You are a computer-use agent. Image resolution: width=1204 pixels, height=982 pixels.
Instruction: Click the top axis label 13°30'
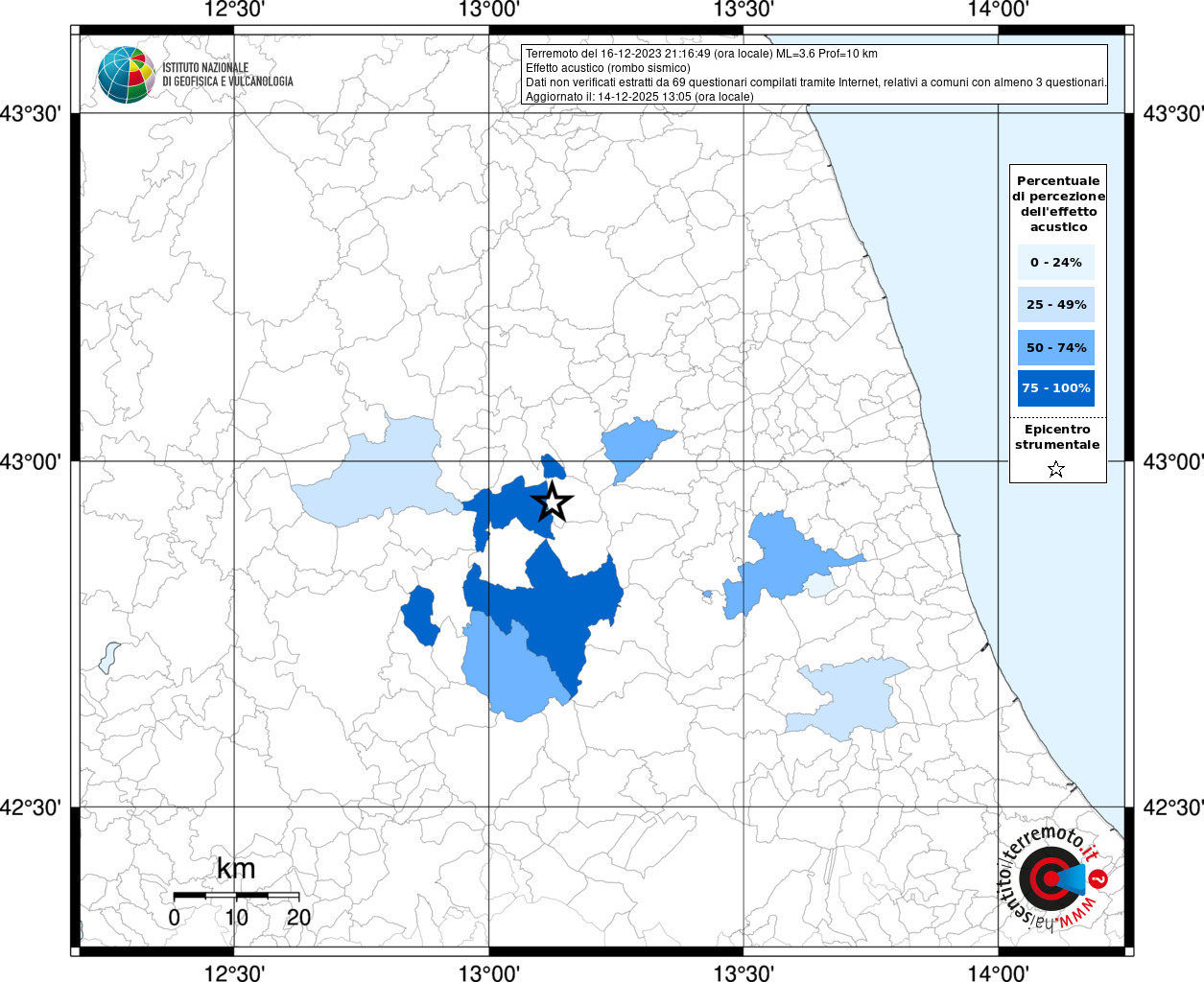744,11
